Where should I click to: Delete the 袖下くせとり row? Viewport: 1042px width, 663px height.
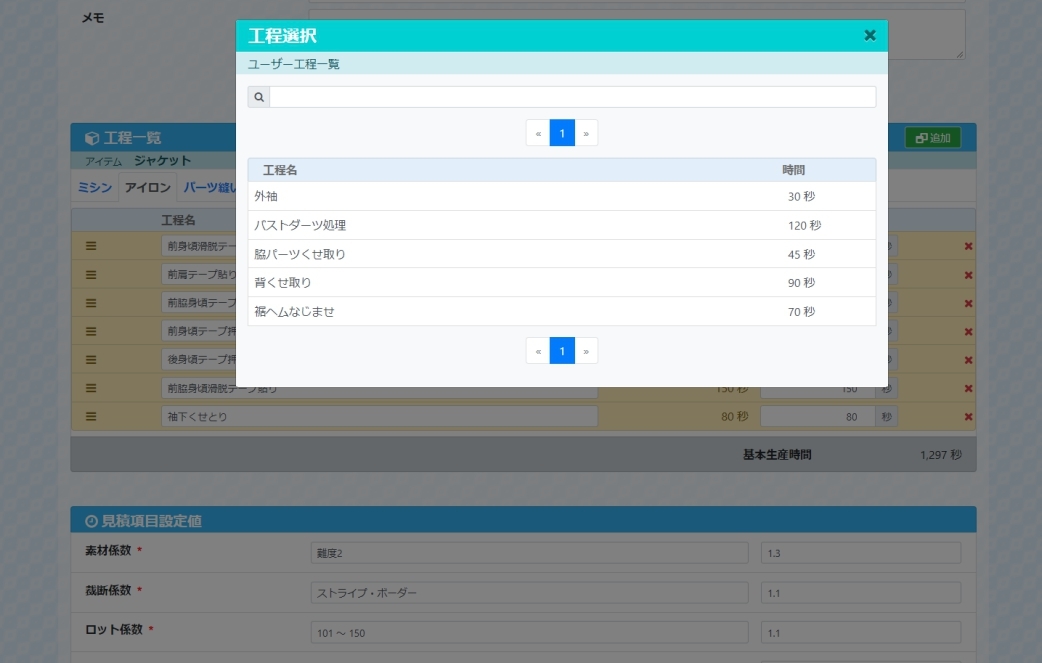(x=967, y=417)
